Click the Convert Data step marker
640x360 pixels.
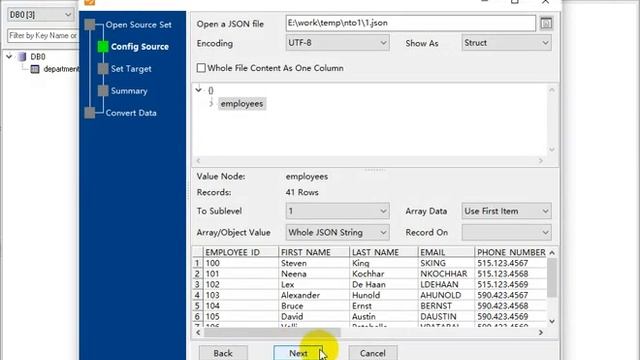(x=90, y=113)
